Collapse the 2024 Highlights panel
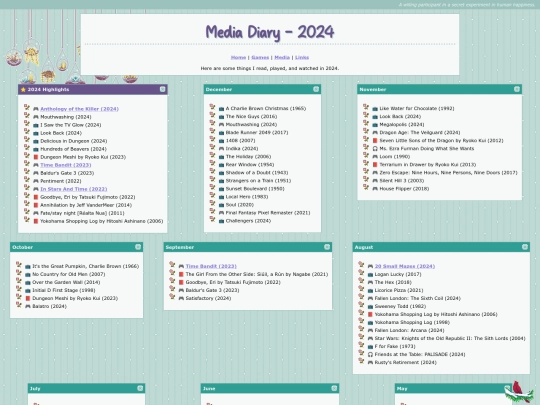The height and width of the screenshot is (405, 540). point(163,89)
